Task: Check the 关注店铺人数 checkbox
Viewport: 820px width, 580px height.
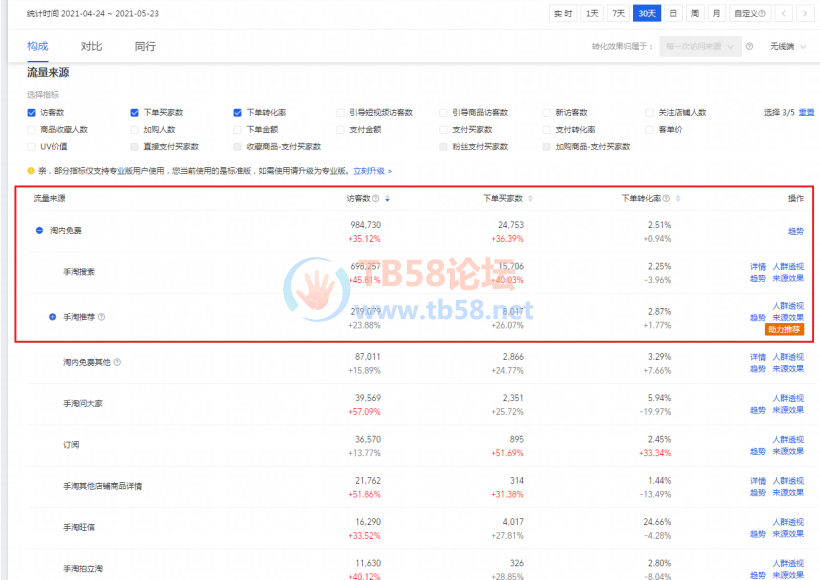Action: [x=650, y=112]
